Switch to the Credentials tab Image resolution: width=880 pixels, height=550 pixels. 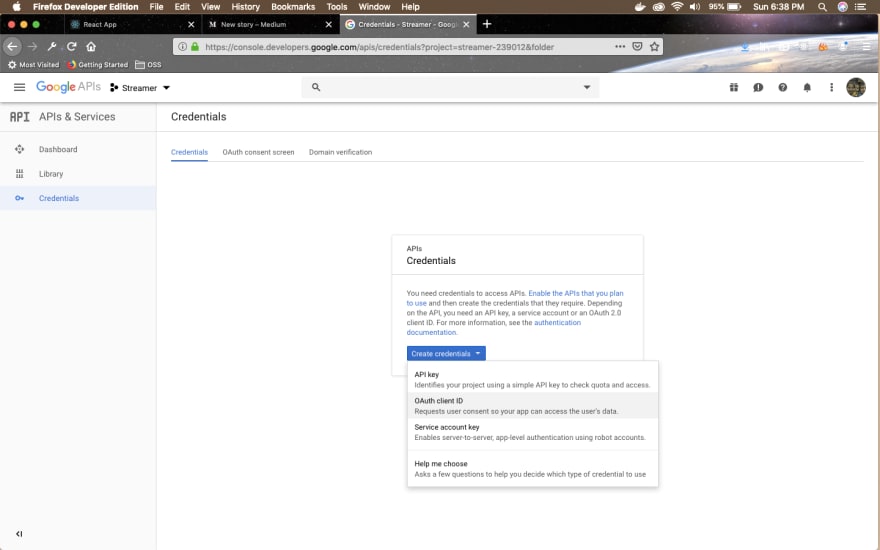coord(189,152)
